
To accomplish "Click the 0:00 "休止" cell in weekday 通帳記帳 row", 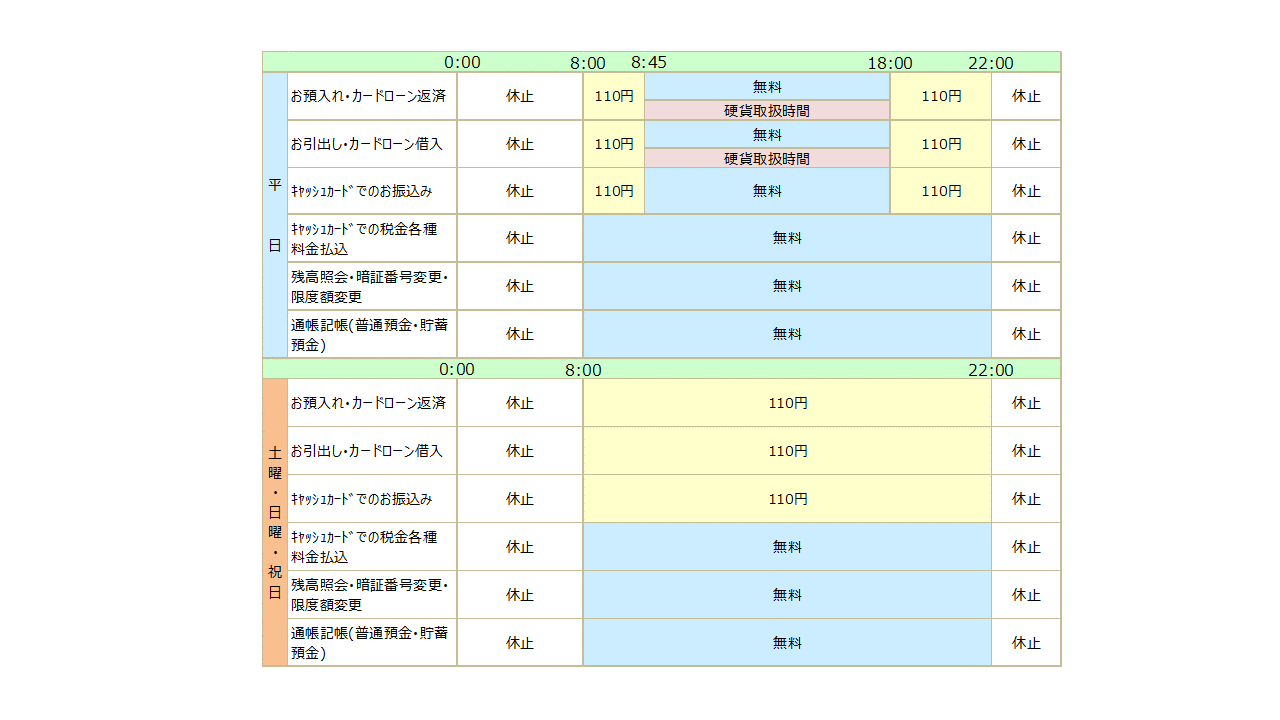I will click(x=520, y=334).
